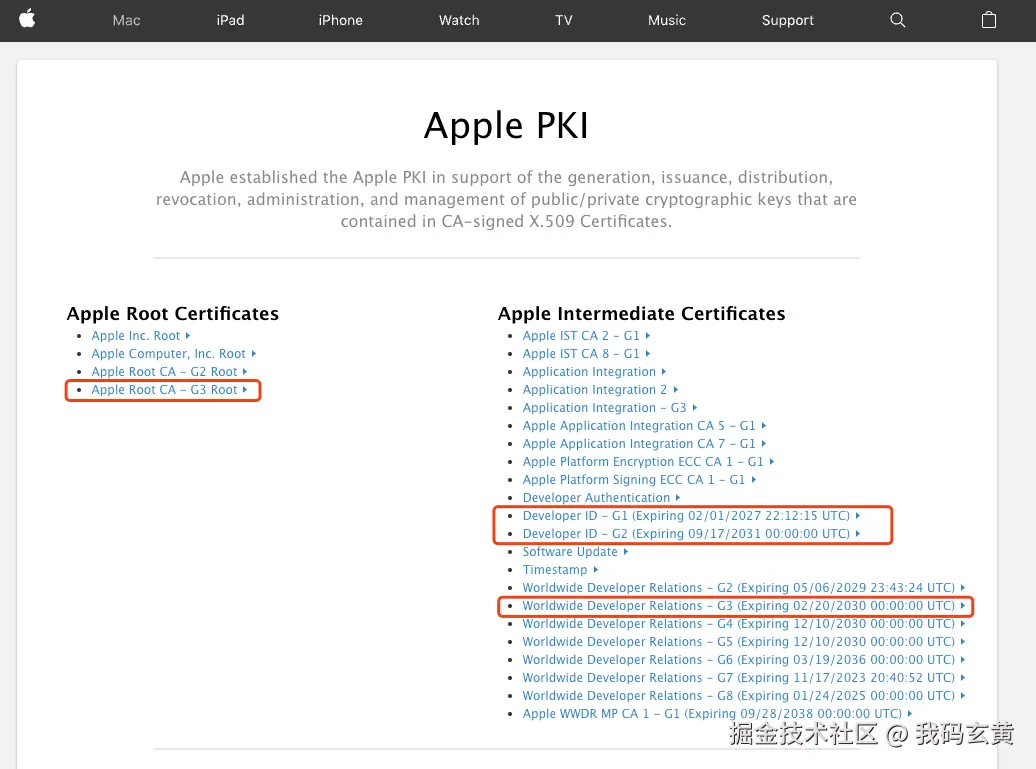Download Worldwide Developer Relations - G2 certificate
Screen dimensions: 1036x769
pyautogui.click(x=744, y=587)
